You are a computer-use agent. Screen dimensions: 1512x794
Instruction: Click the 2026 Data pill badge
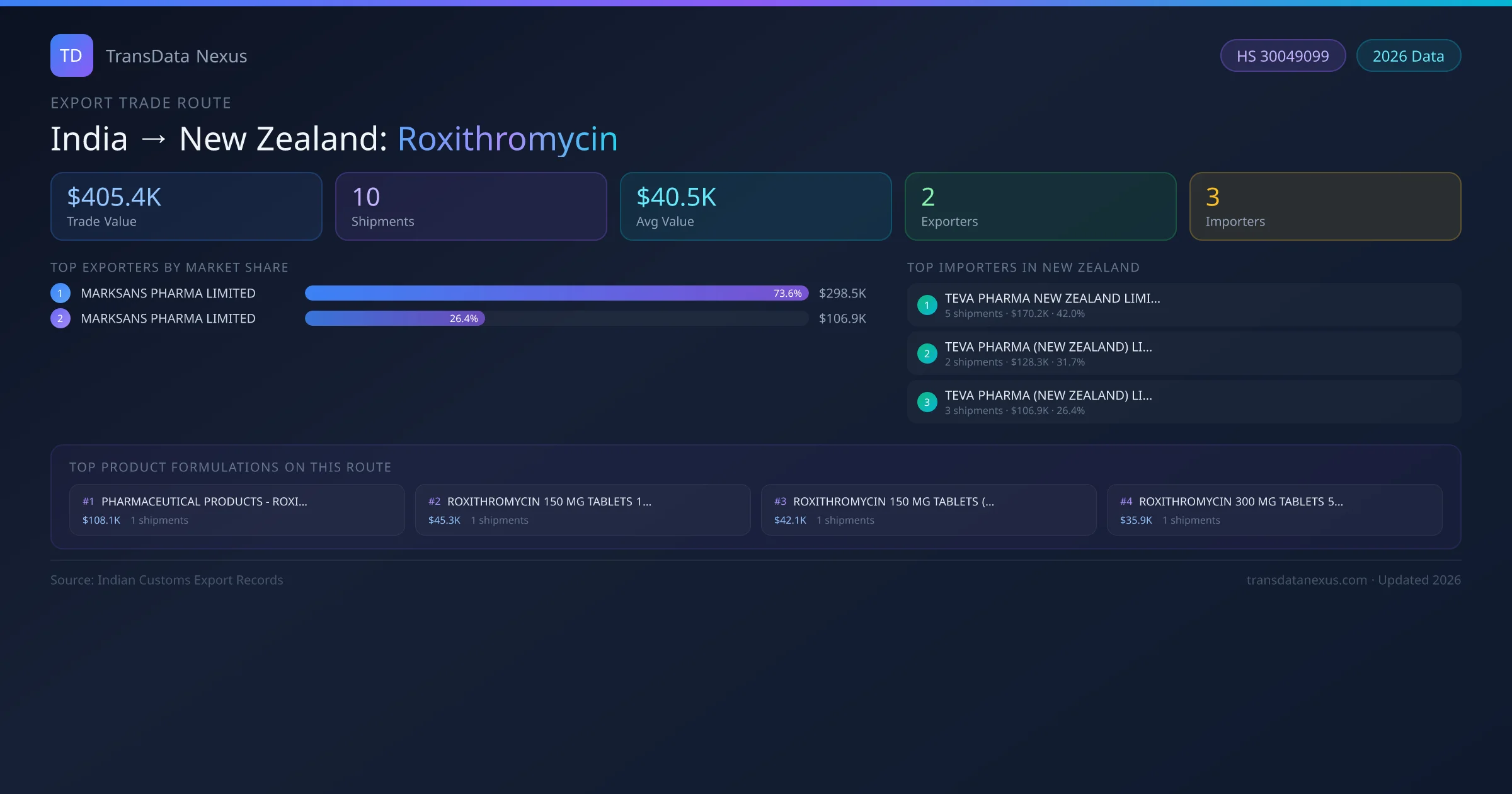tap(1408, 56)
